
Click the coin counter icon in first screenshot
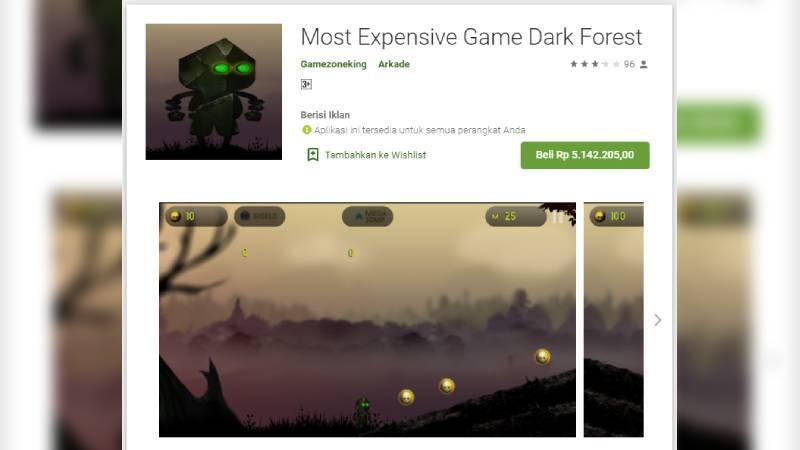click(176, 216)
